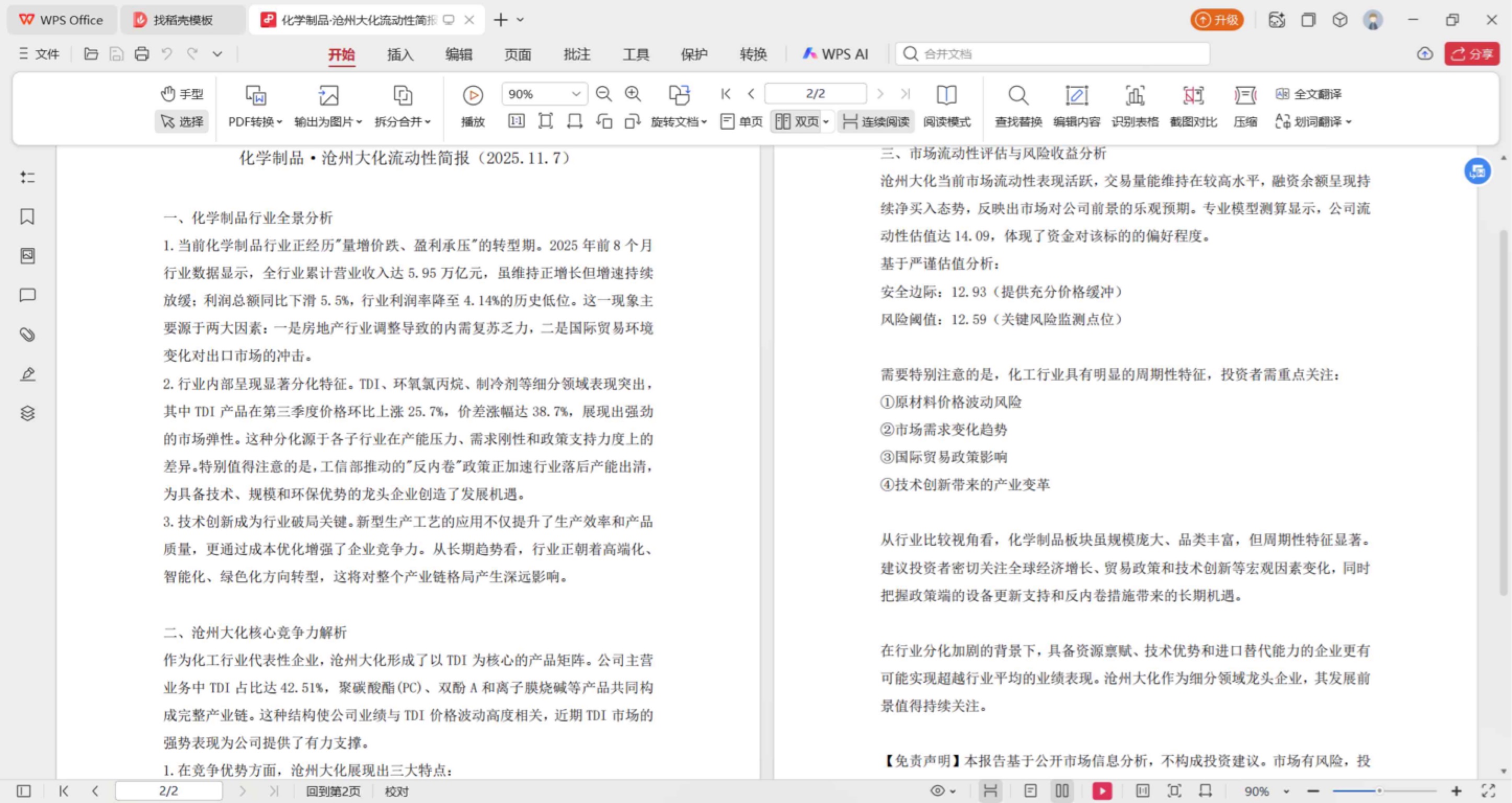Switch to the 插入 ribbon tab

point(400,54)
